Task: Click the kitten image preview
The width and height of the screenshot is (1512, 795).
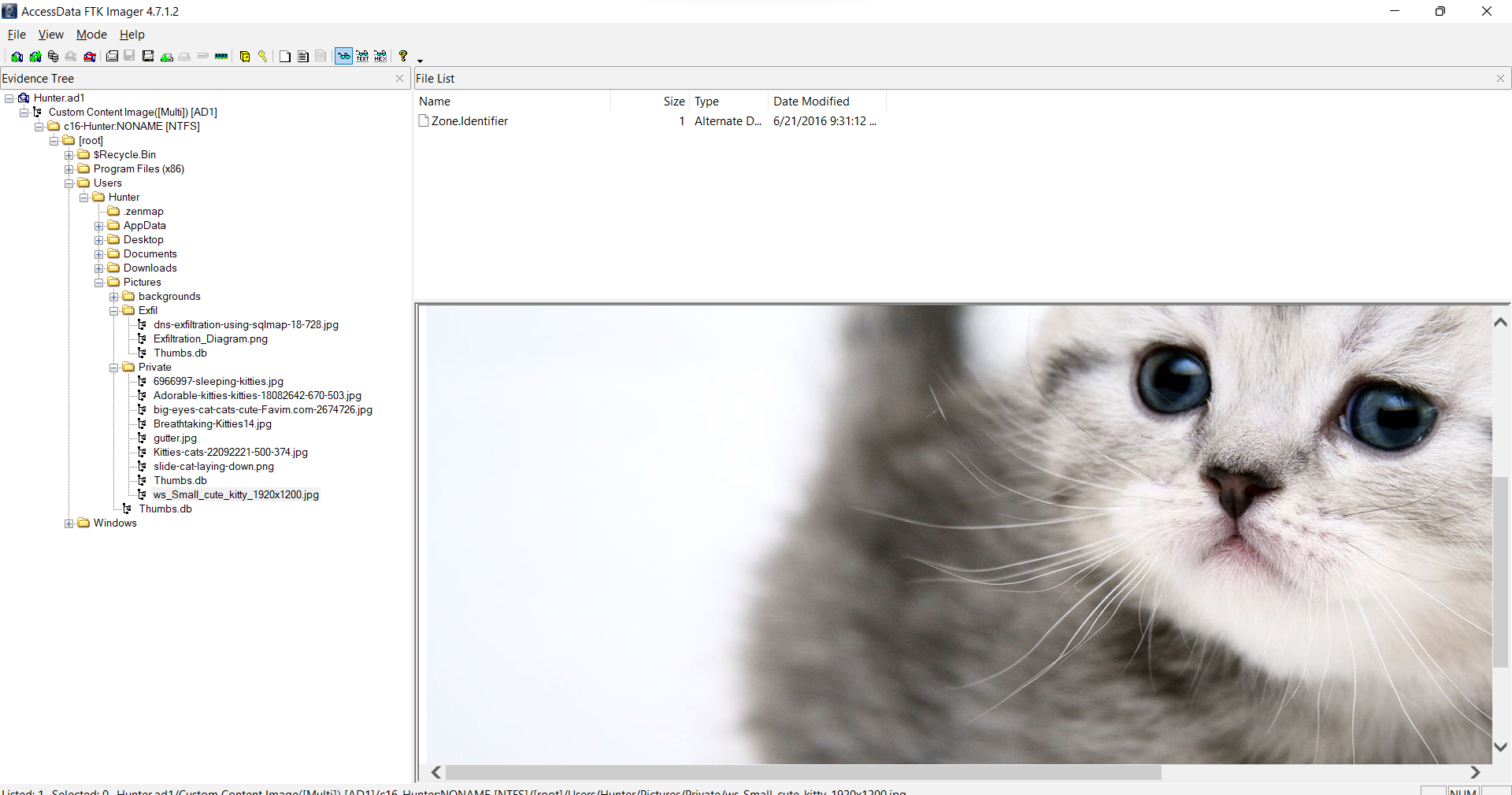Action: 959,534
